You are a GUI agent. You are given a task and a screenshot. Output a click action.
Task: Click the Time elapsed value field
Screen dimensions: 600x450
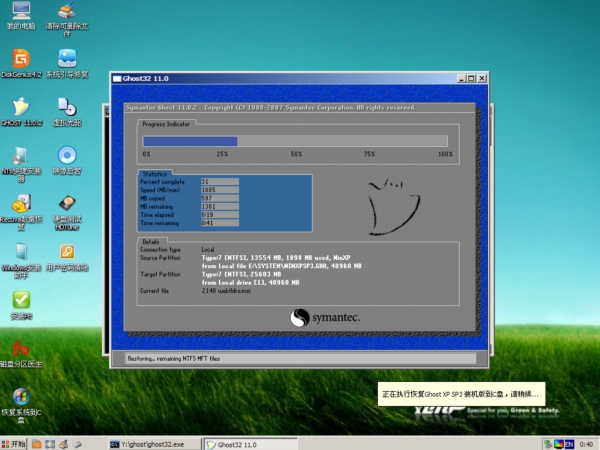pyautogui.click(x=220, y=215)
